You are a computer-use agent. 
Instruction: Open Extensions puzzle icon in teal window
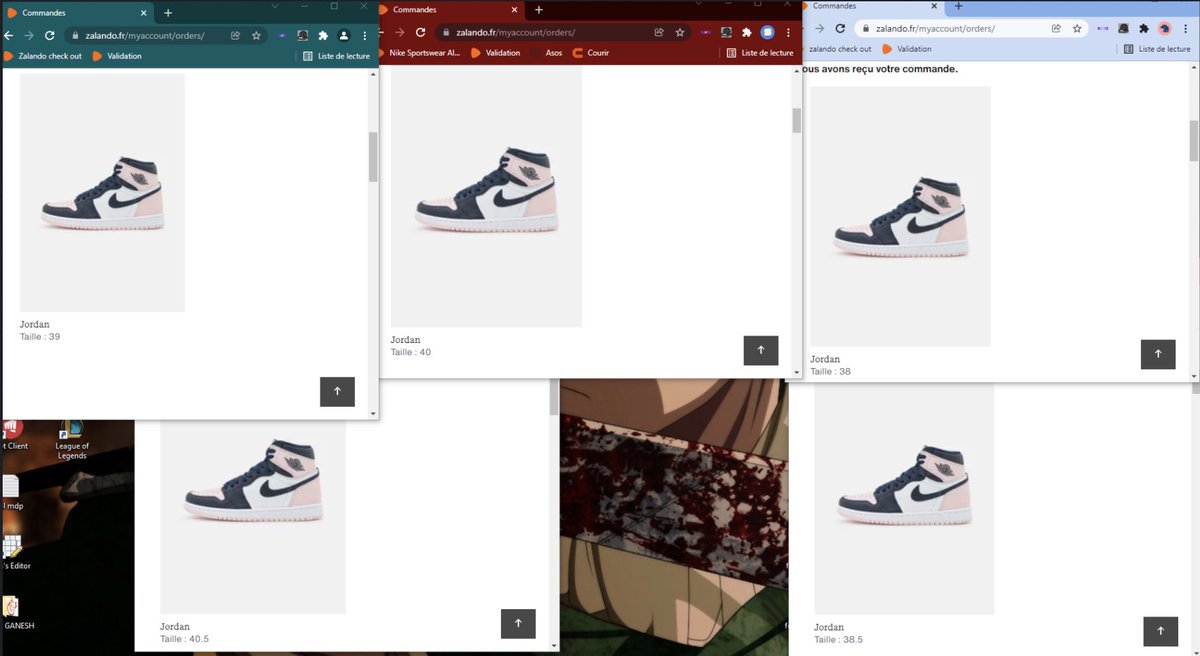[323, 35]
